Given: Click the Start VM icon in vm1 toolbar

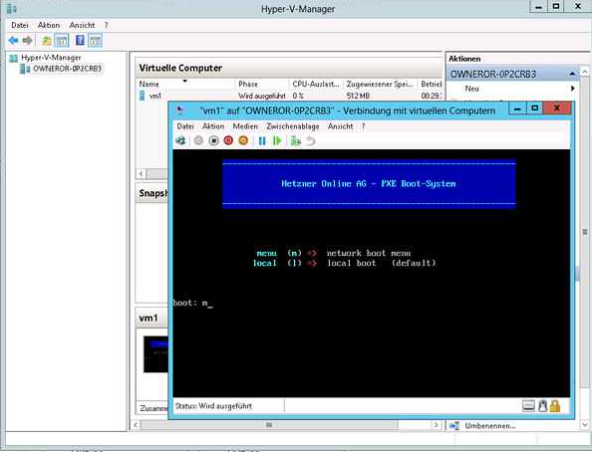Looking at the screenshot, I should point(198,141).
